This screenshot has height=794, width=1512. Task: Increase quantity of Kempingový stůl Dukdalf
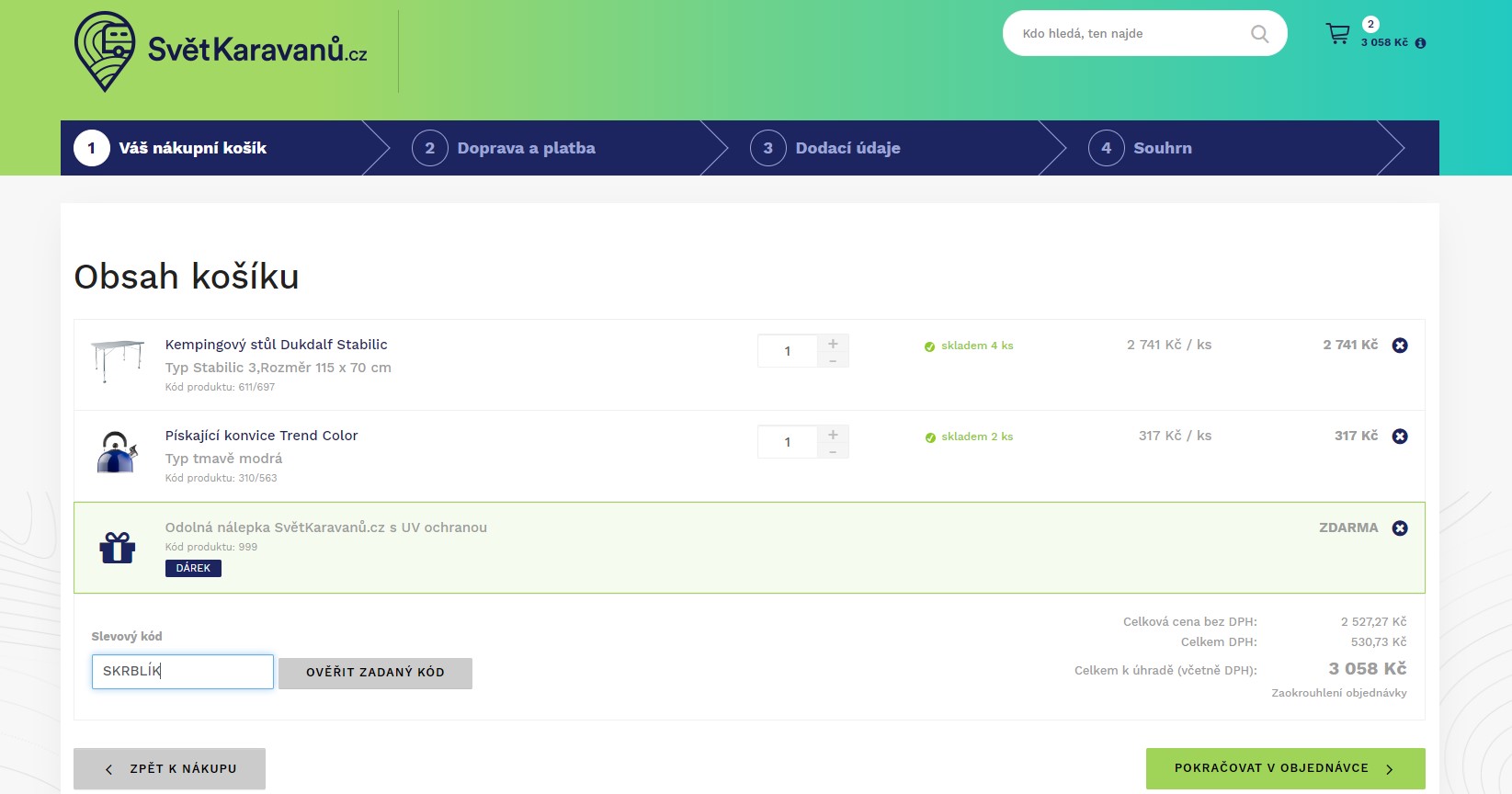(x=833, y=343)
